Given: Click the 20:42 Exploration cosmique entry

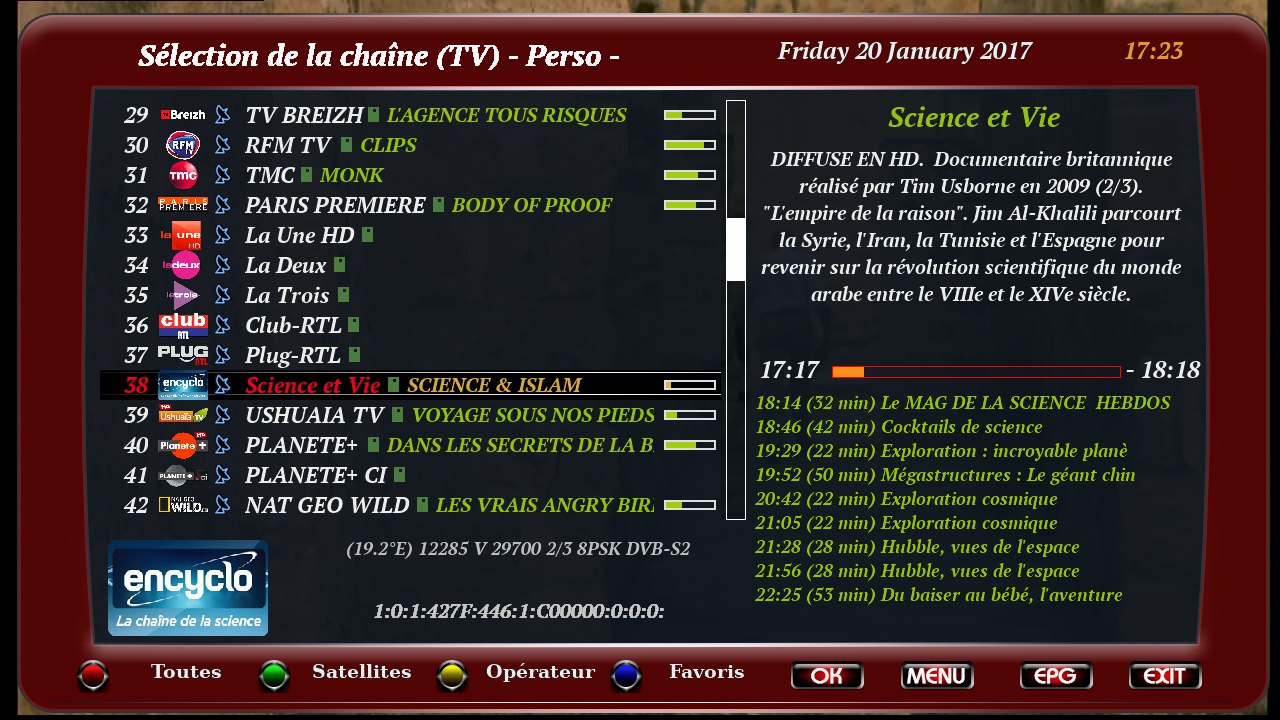Looking at the screenshot, I should pyautogui.click(x=907, y=499).
